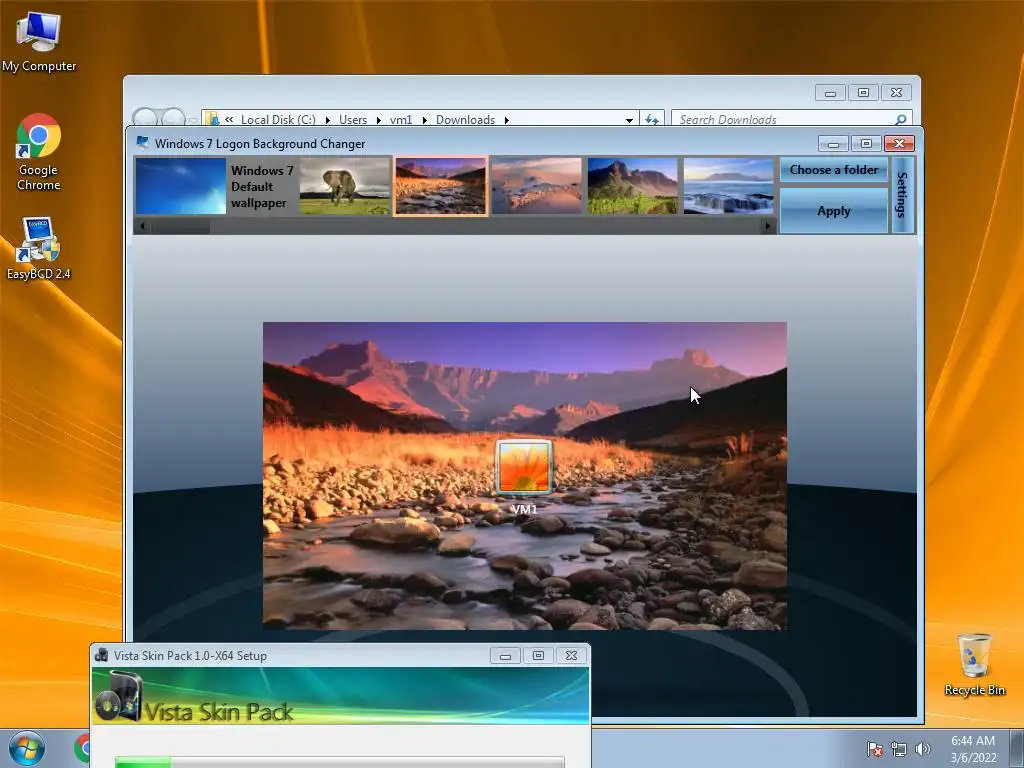Expand the arrow after vm1 breadcrumb
This screenshot has width=1024, height=768.
coord(424,120)
